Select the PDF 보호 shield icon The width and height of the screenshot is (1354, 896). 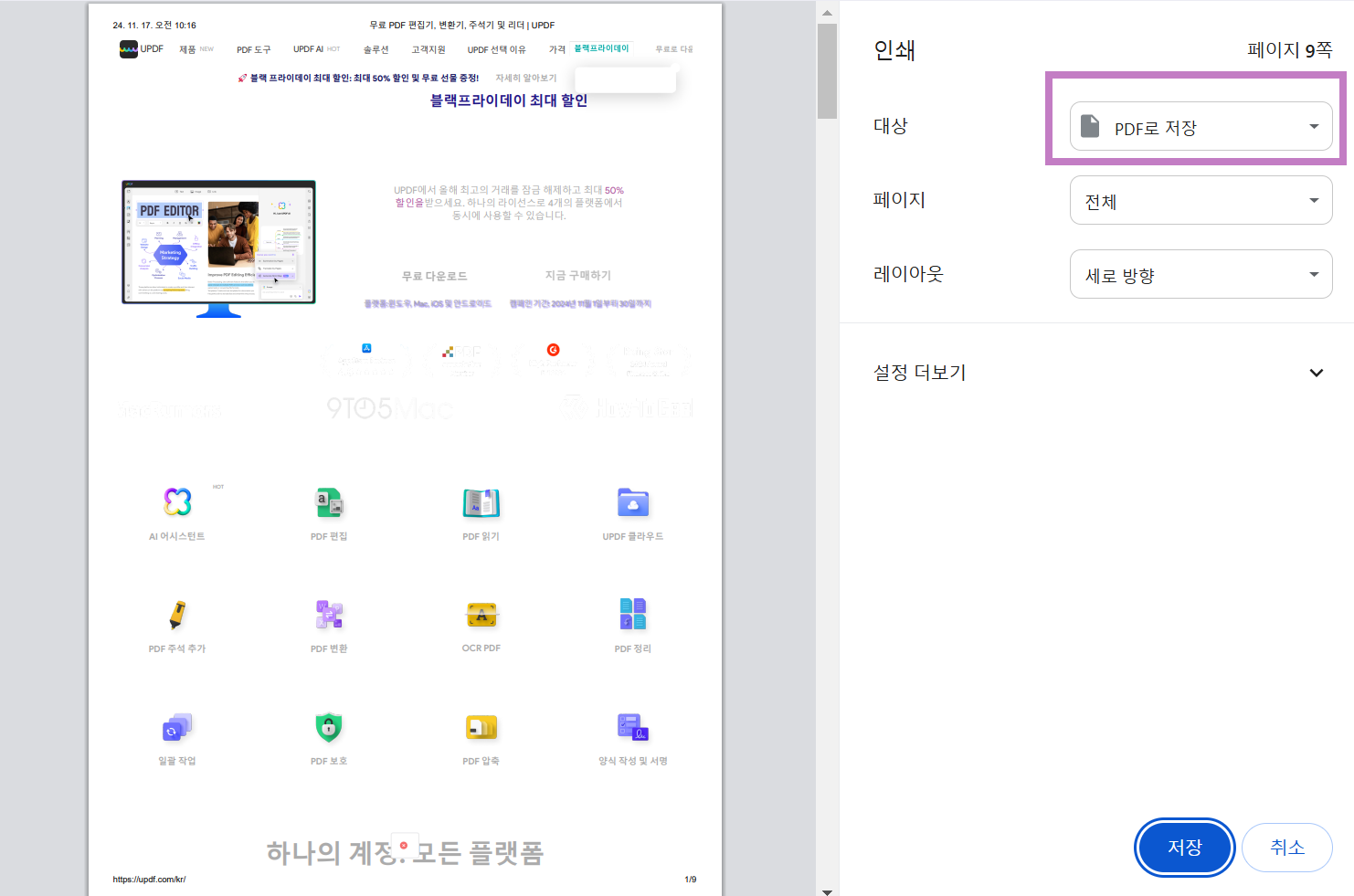tap(329, 727)
